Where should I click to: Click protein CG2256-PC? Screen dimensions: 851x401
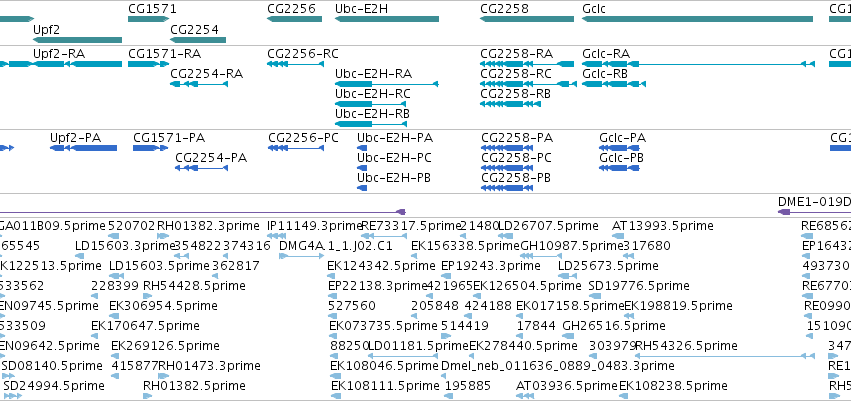click(303, 138)
